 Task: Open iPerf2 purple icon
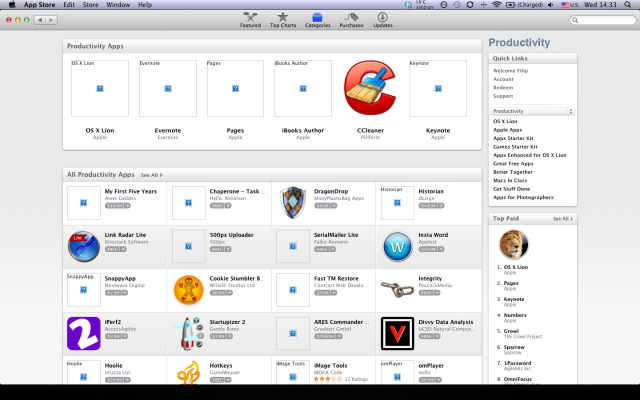(84, 333)
